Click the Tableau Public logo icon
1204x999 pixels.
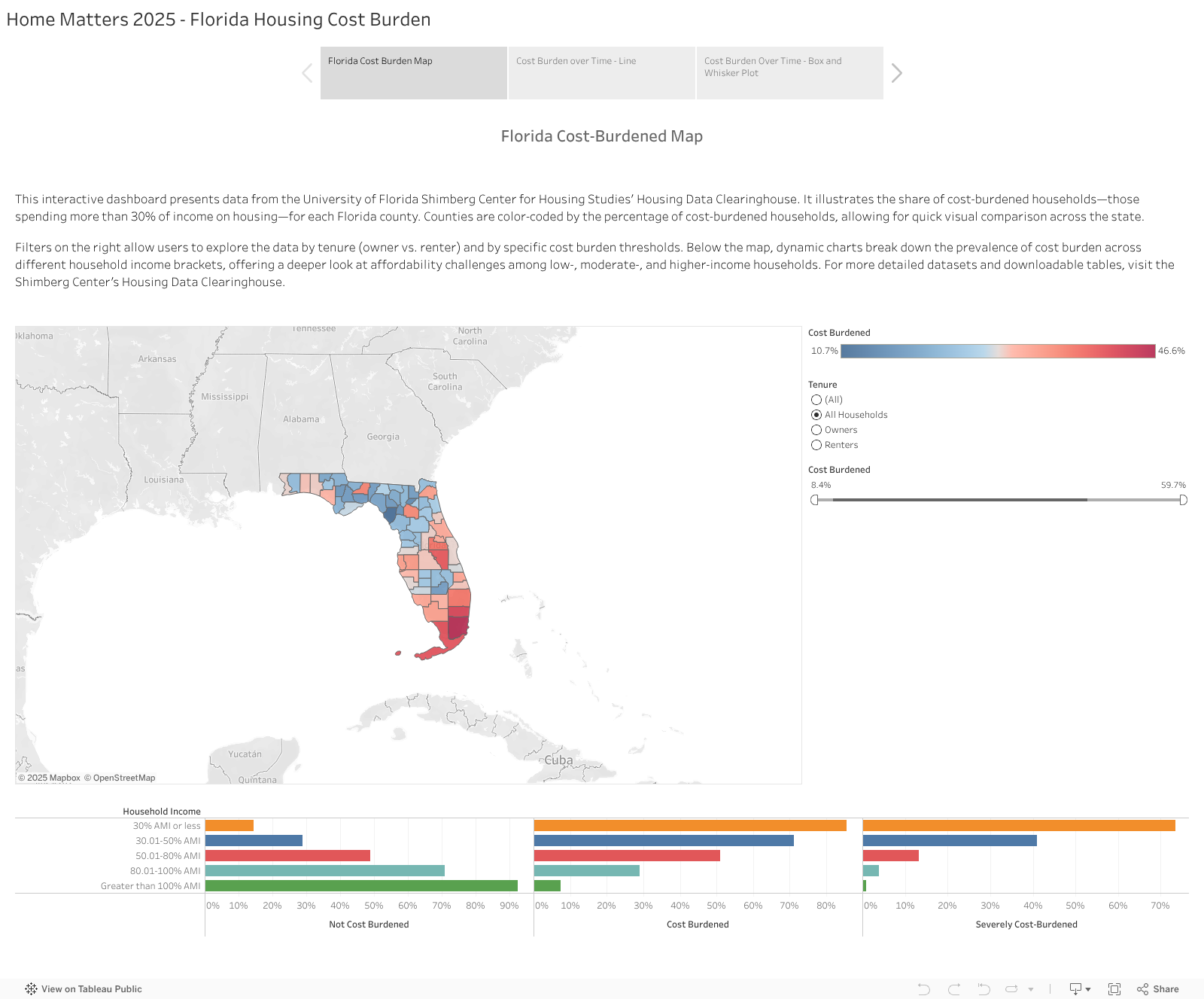(x=30, y=988)
